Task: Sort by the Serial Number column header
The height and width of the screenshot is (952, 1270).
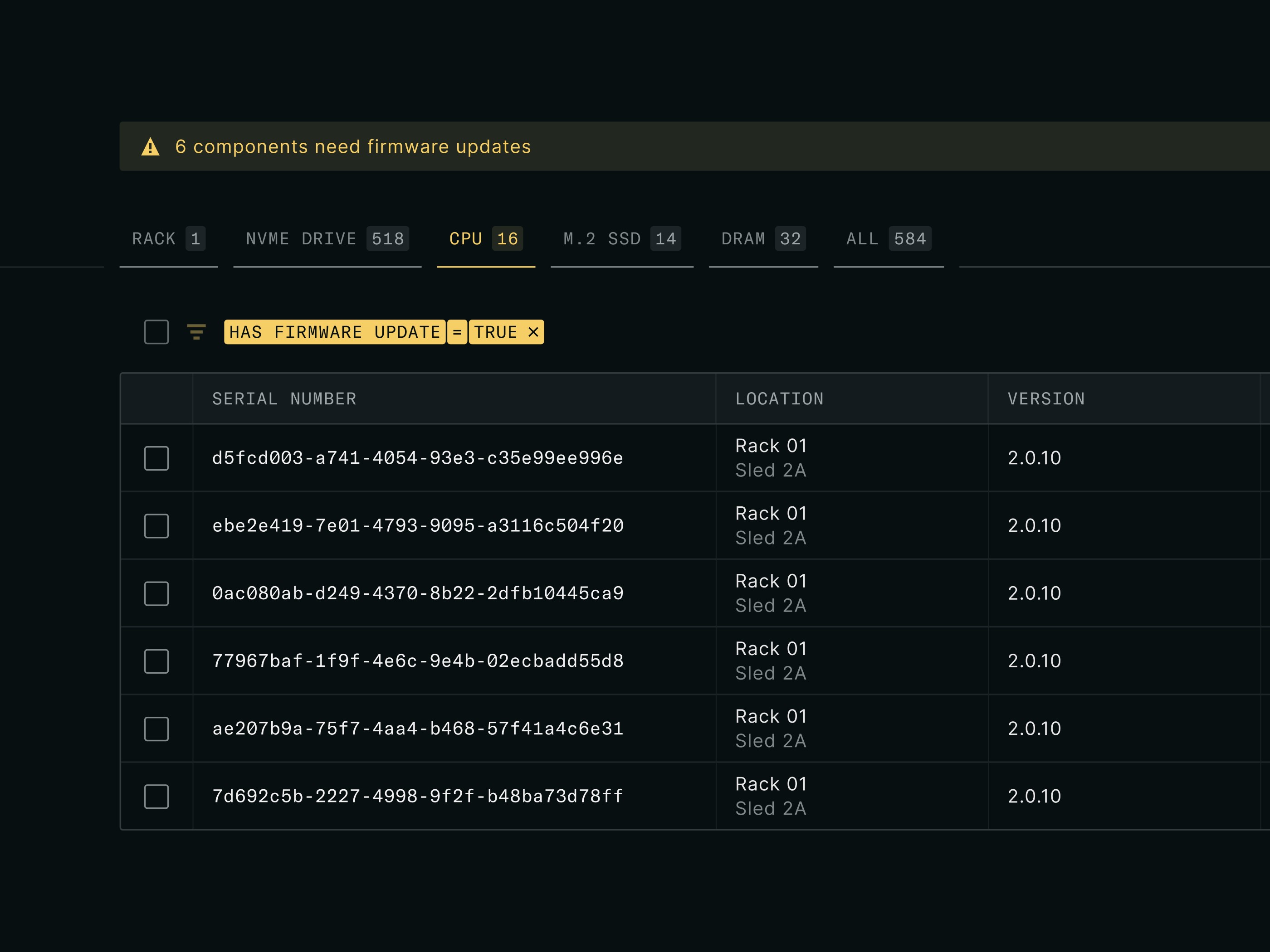Action: [284, 399]
